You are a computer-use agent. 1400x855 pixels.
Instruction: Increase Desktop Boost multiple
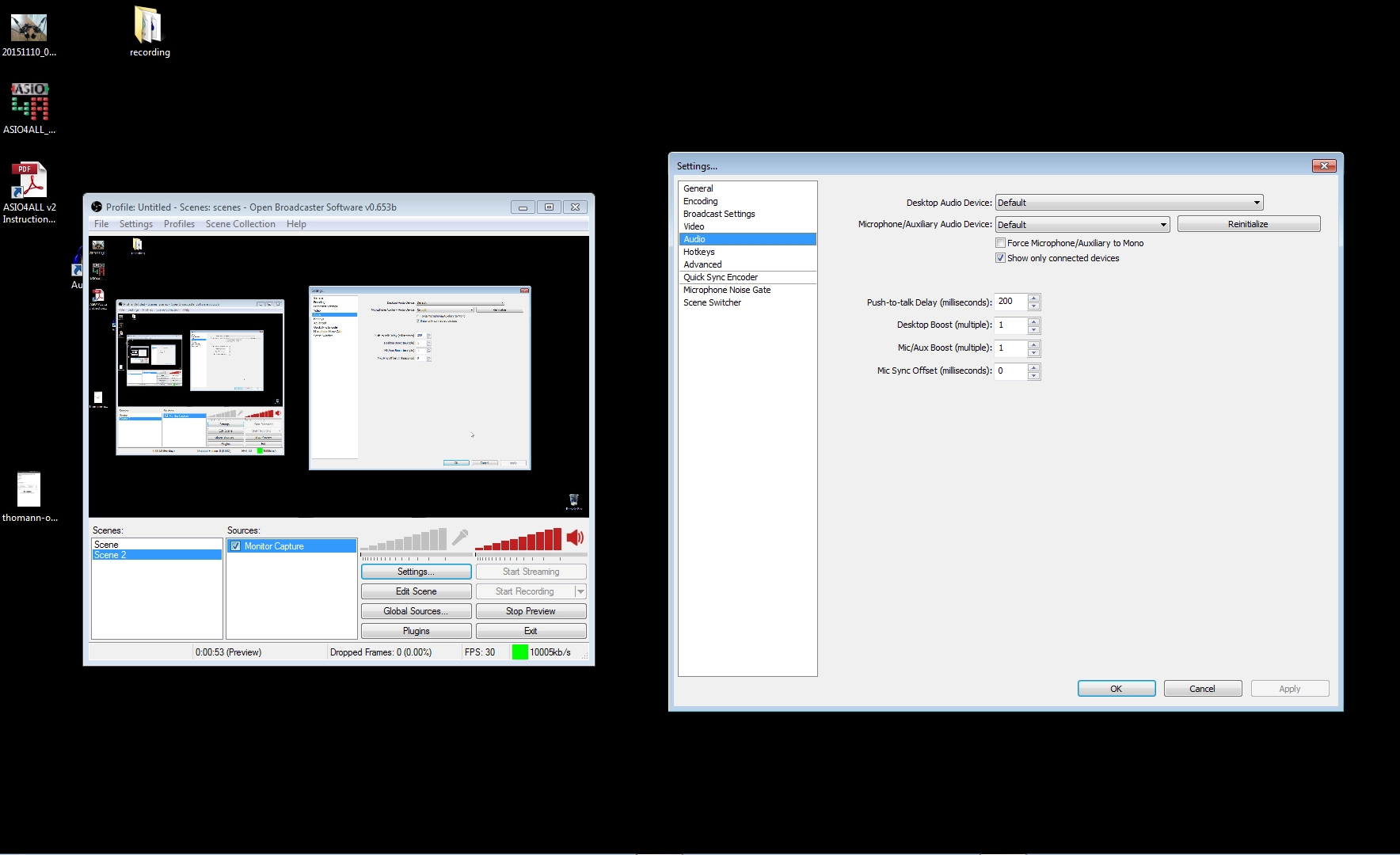point(1033,321)
